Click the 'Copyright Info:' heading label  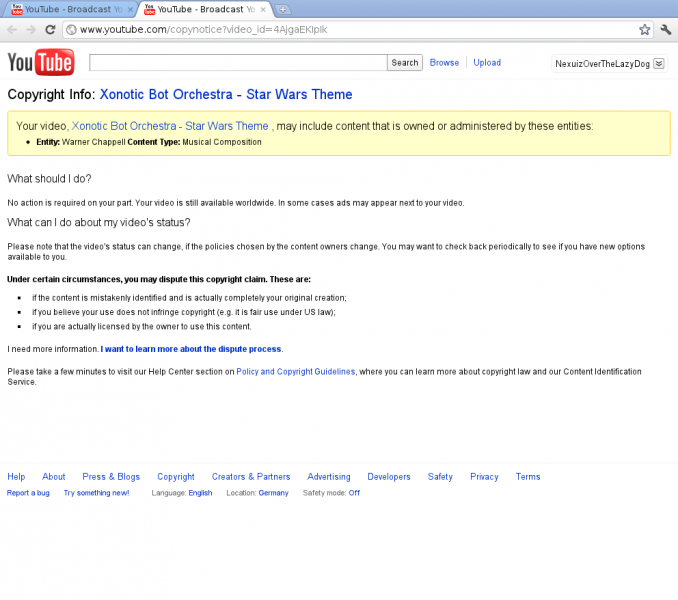[x=51, y=94]
